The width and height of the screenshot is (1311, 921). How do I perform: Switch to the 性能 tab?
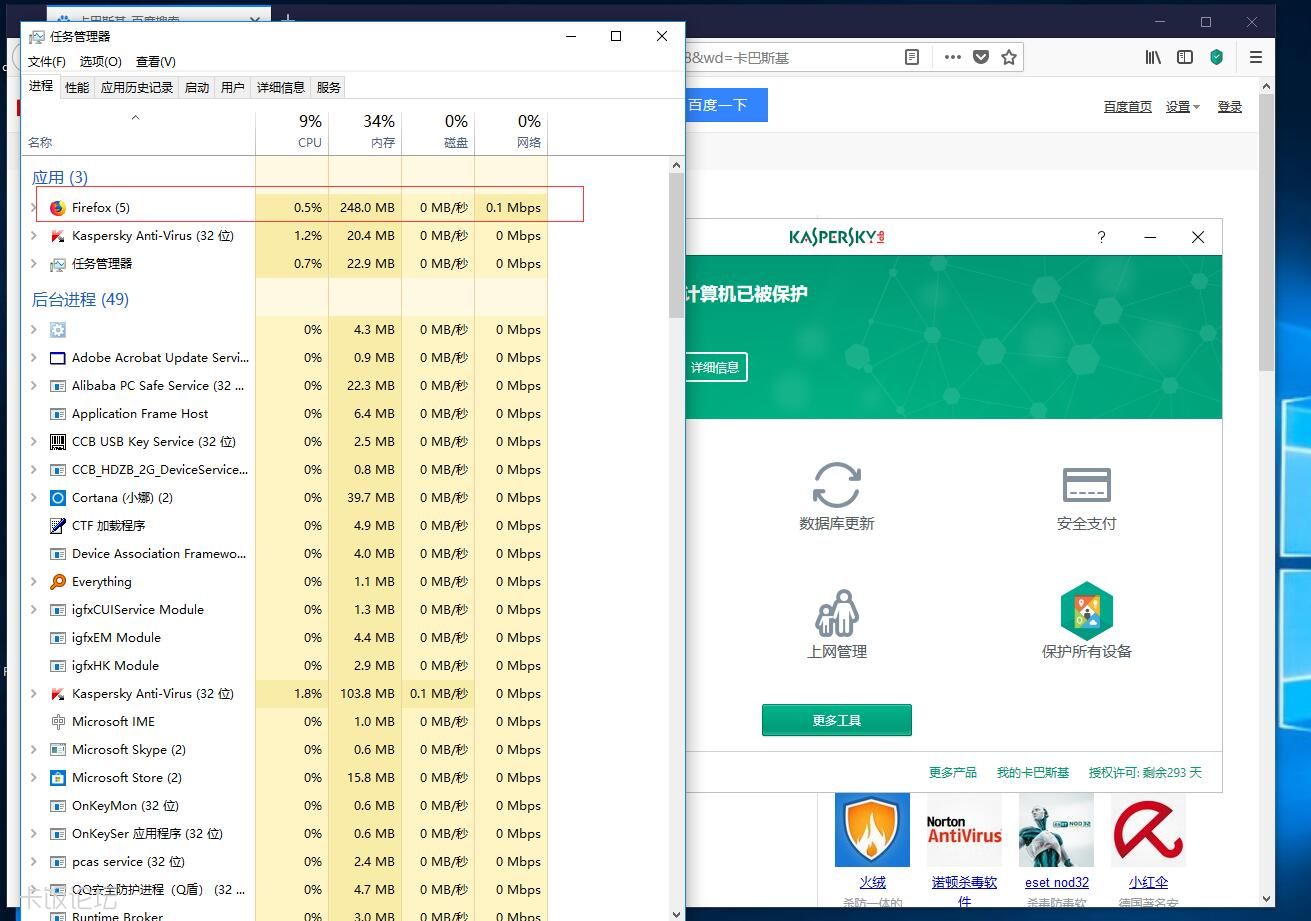[77, 88]
